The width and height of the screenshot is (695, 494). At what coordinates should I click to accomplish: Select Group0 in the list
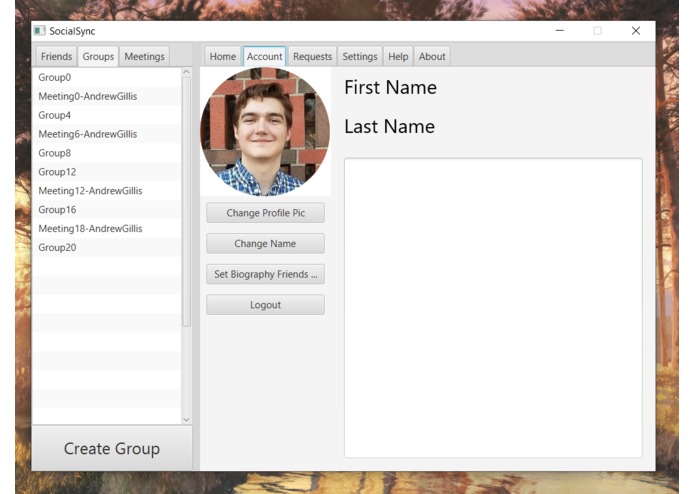(x=106, y=77)
